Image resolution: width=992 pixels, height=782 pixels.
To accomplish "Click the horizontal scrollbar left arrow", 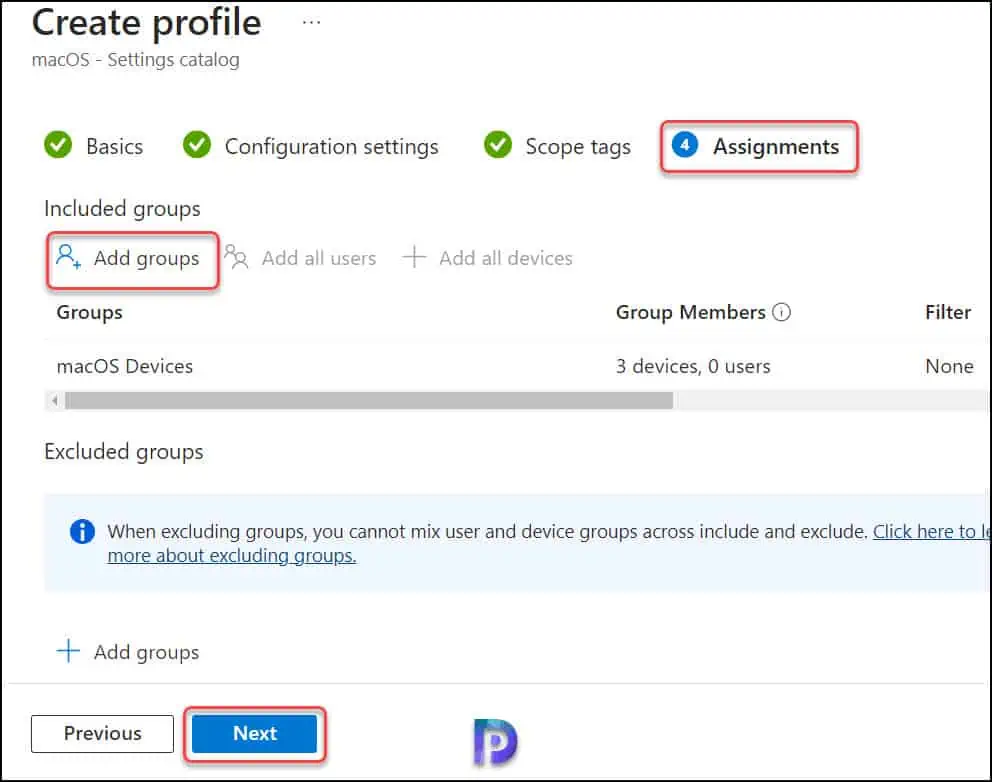I will 55,400.
